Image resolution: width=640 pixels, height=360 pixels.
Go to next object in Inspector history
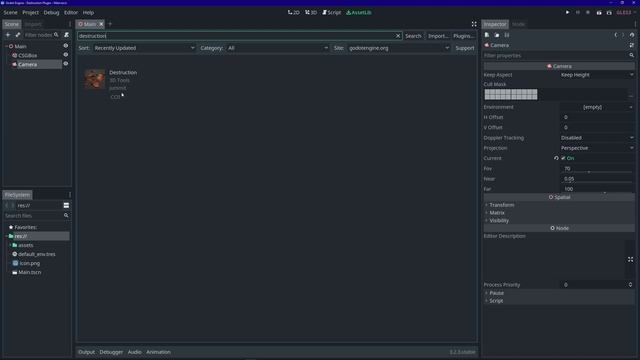tap(623, 35)
